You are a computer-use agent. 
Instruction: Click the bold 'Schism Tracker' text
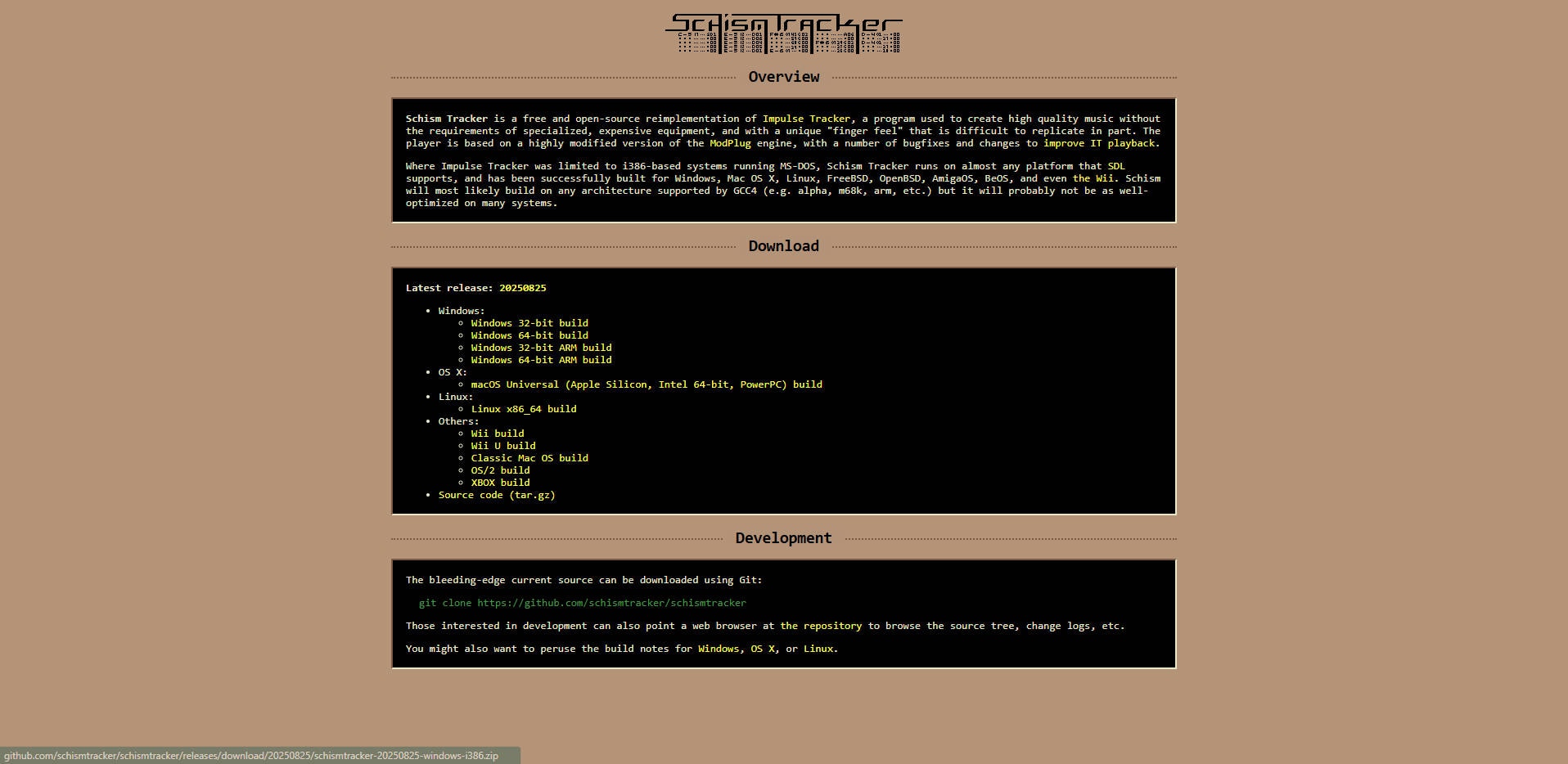click(447, 119)
